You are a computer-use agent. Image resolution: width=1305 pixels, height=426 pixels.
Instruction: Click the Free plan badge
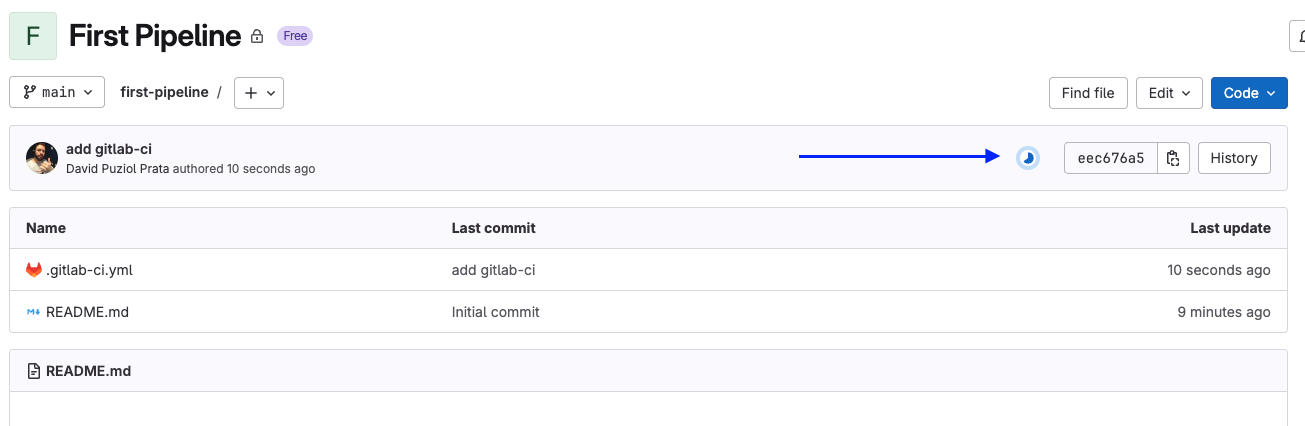click(295, 36)
